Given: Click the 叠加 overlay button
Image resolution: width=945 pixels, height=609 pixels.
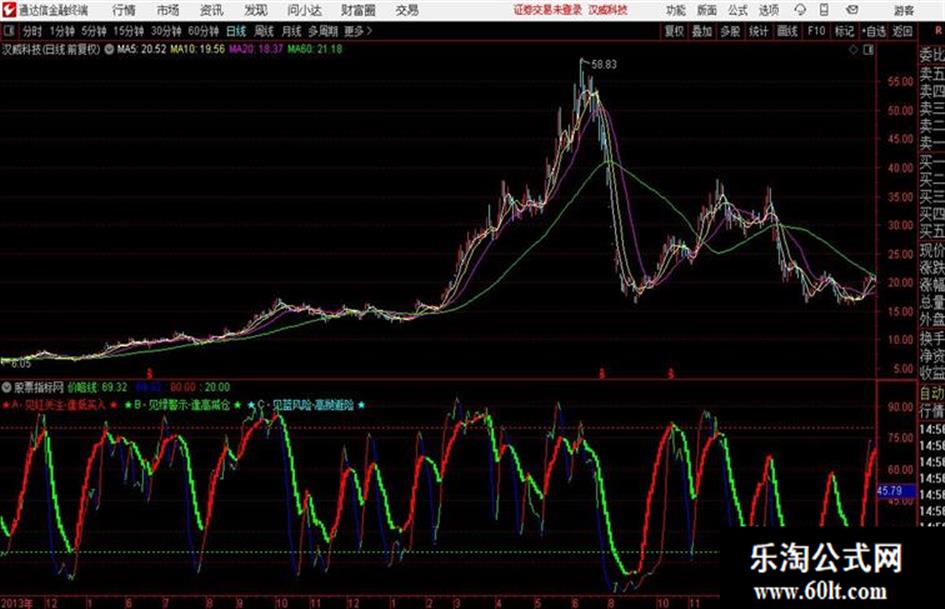Looking at the screenshot, I should coord(702,31).
